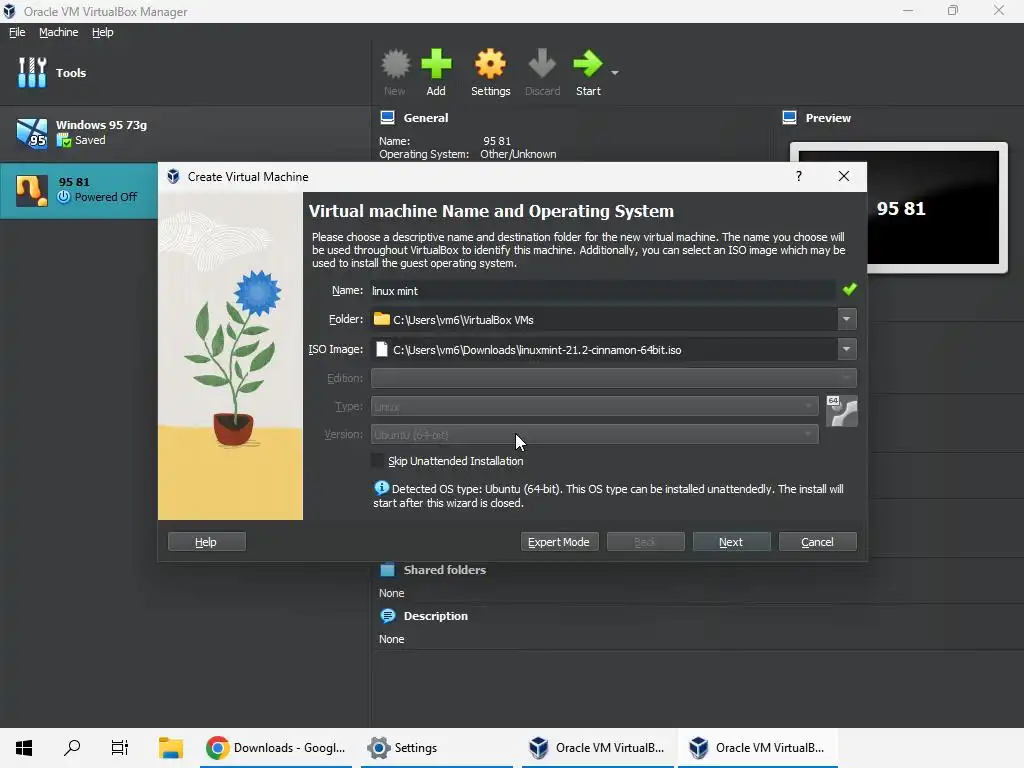Viewport: 1024px width, 768px height.
Task: Open the File menu
Action: [x=17, y=32]
